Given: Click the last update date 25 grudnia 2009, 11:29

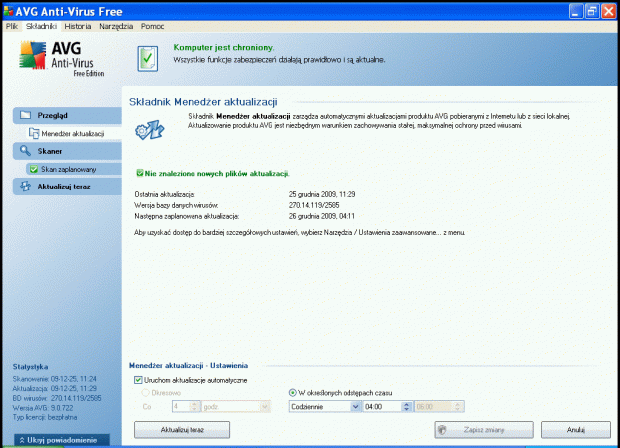Looking at the screenshot, I should point(322,194).
